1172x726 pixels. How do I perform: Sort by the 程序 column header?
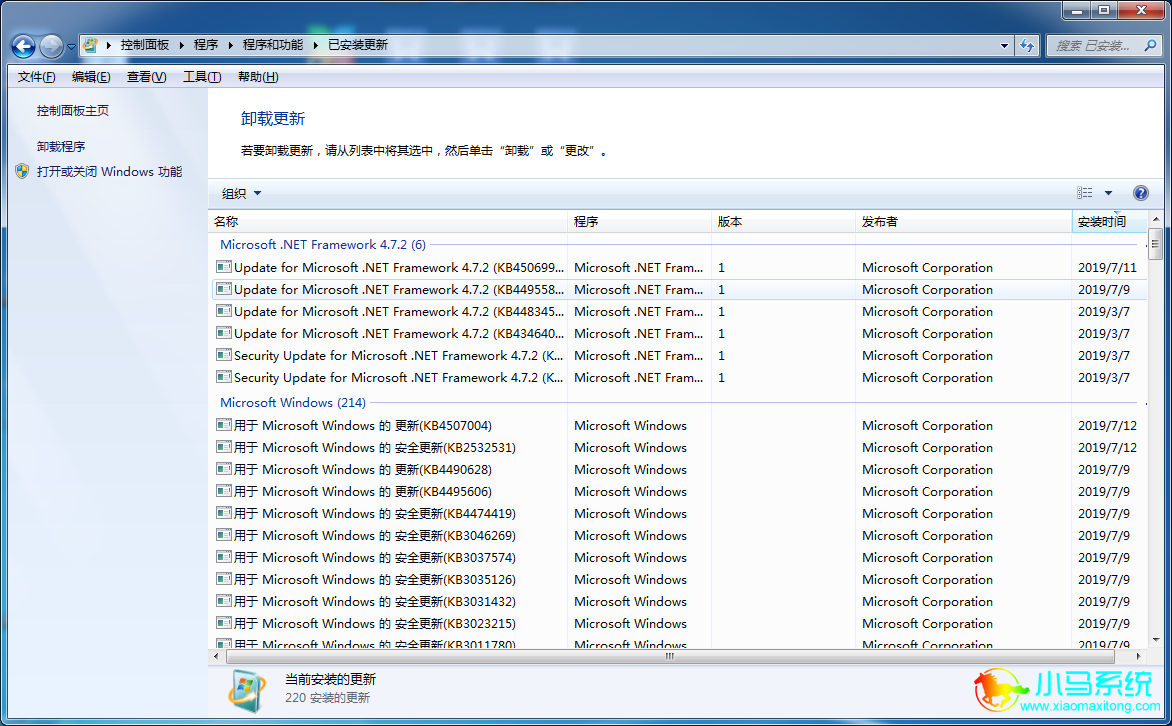pos(639,221)
